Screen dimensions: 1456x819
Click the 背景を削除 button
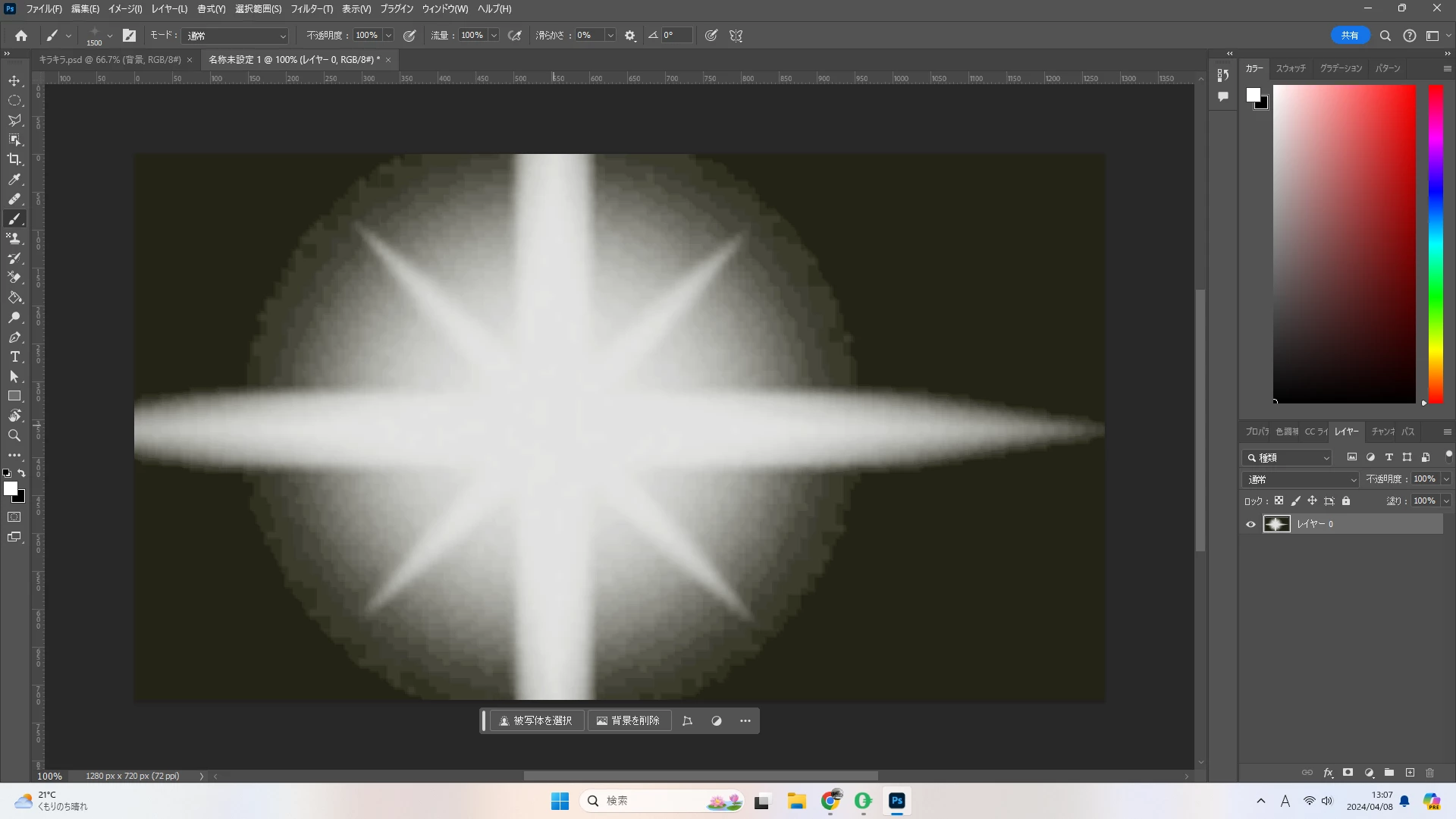pyautogui.click(x=629, y=721)
